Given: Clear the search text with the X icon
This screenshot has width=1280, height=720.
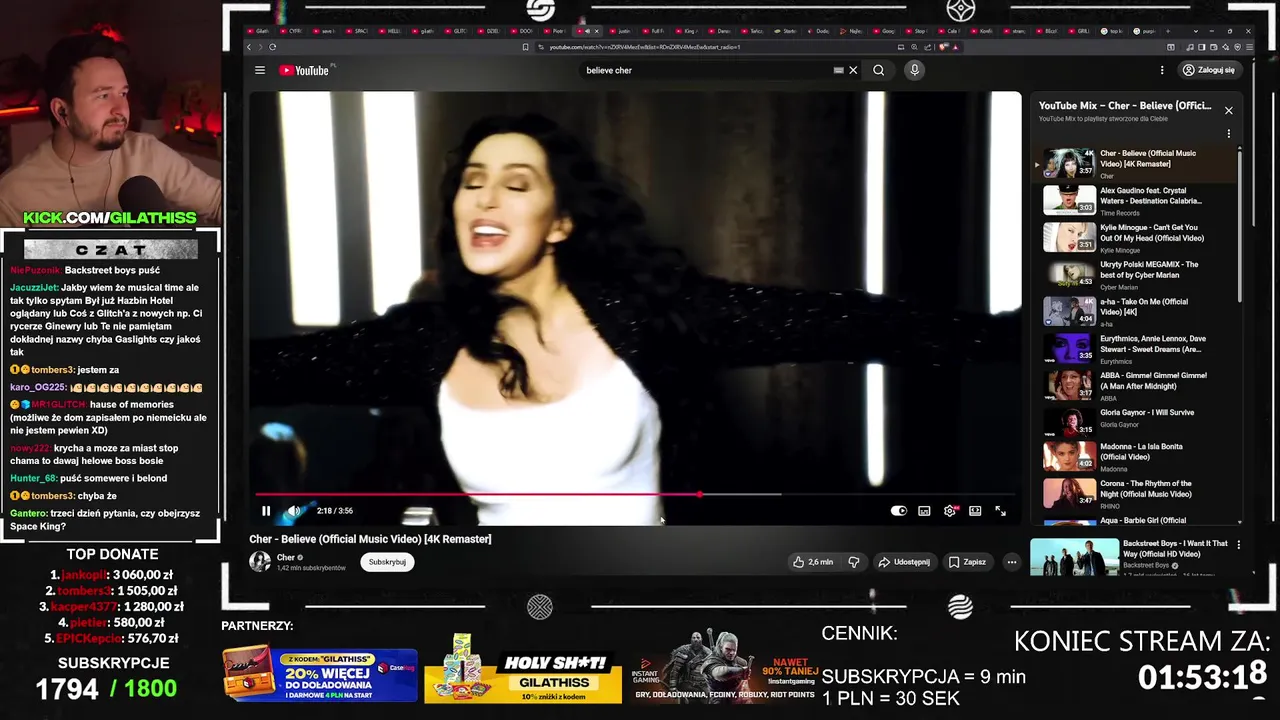Looking at the screenshot, I should [x=853, y=70].
